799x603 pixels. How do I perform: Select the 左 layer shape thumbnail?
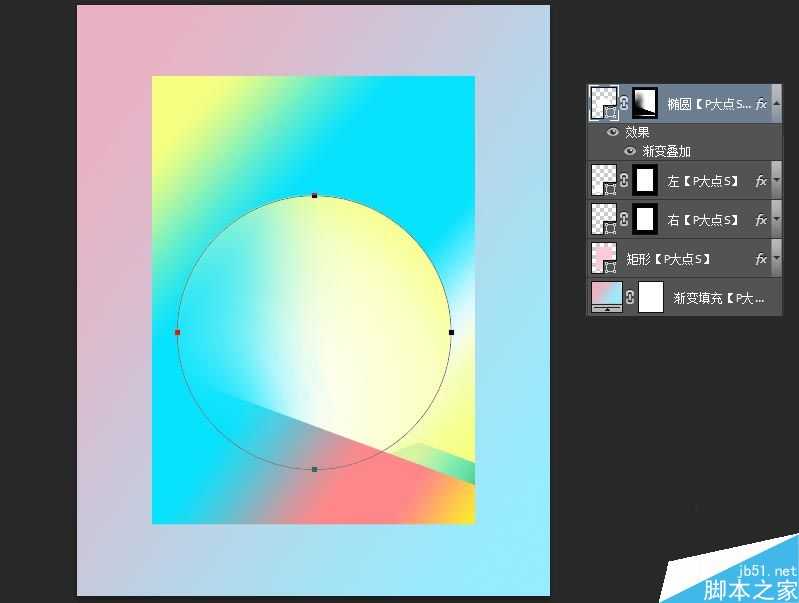point(604,180)
